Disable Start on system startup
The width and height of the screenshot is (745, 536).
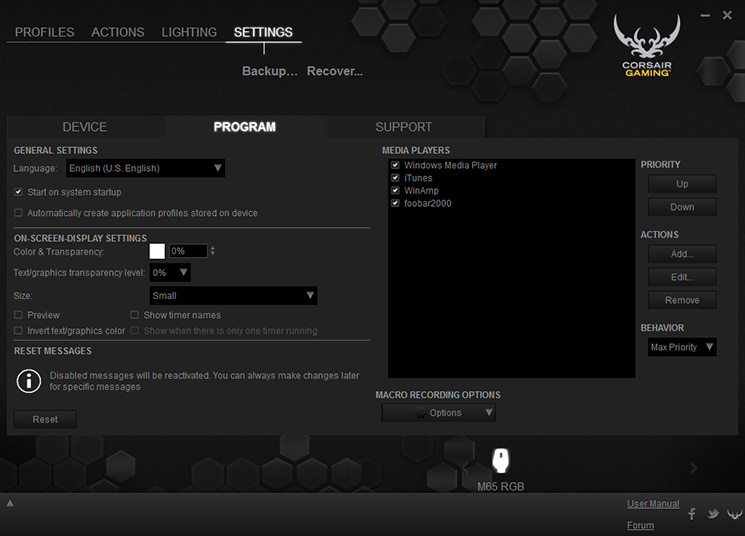(x=18, y=192)
